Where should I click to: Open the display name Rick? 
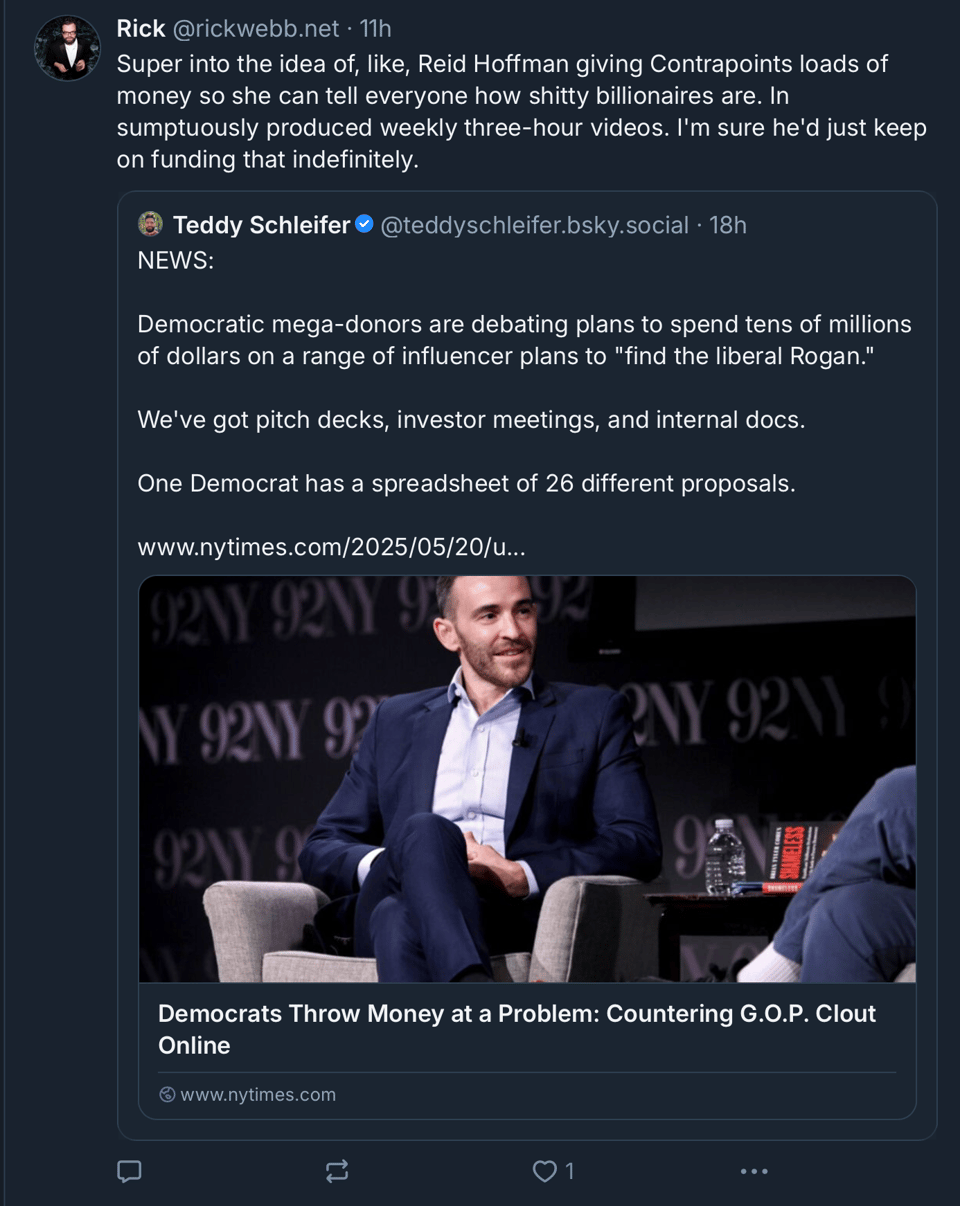coord(141,29)
